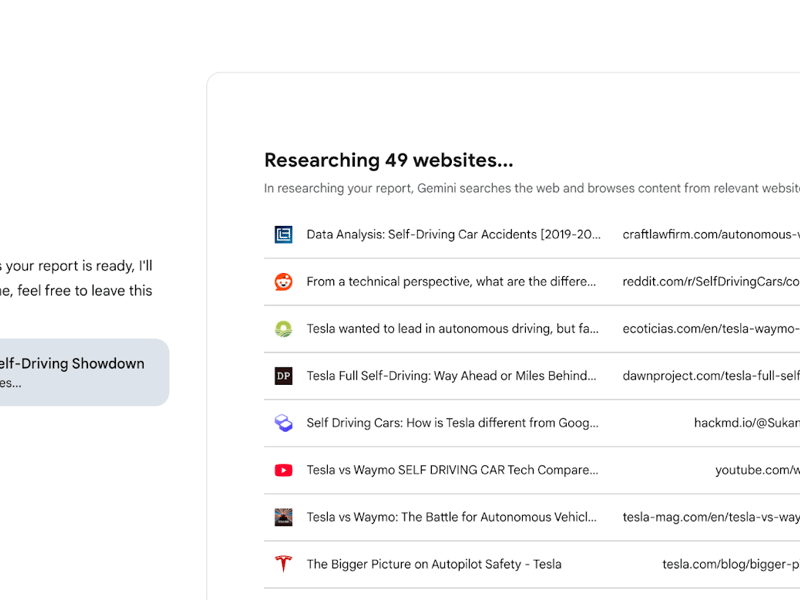
Task: Click the tesla.com/blog URL
Action: tap(731, 564)
